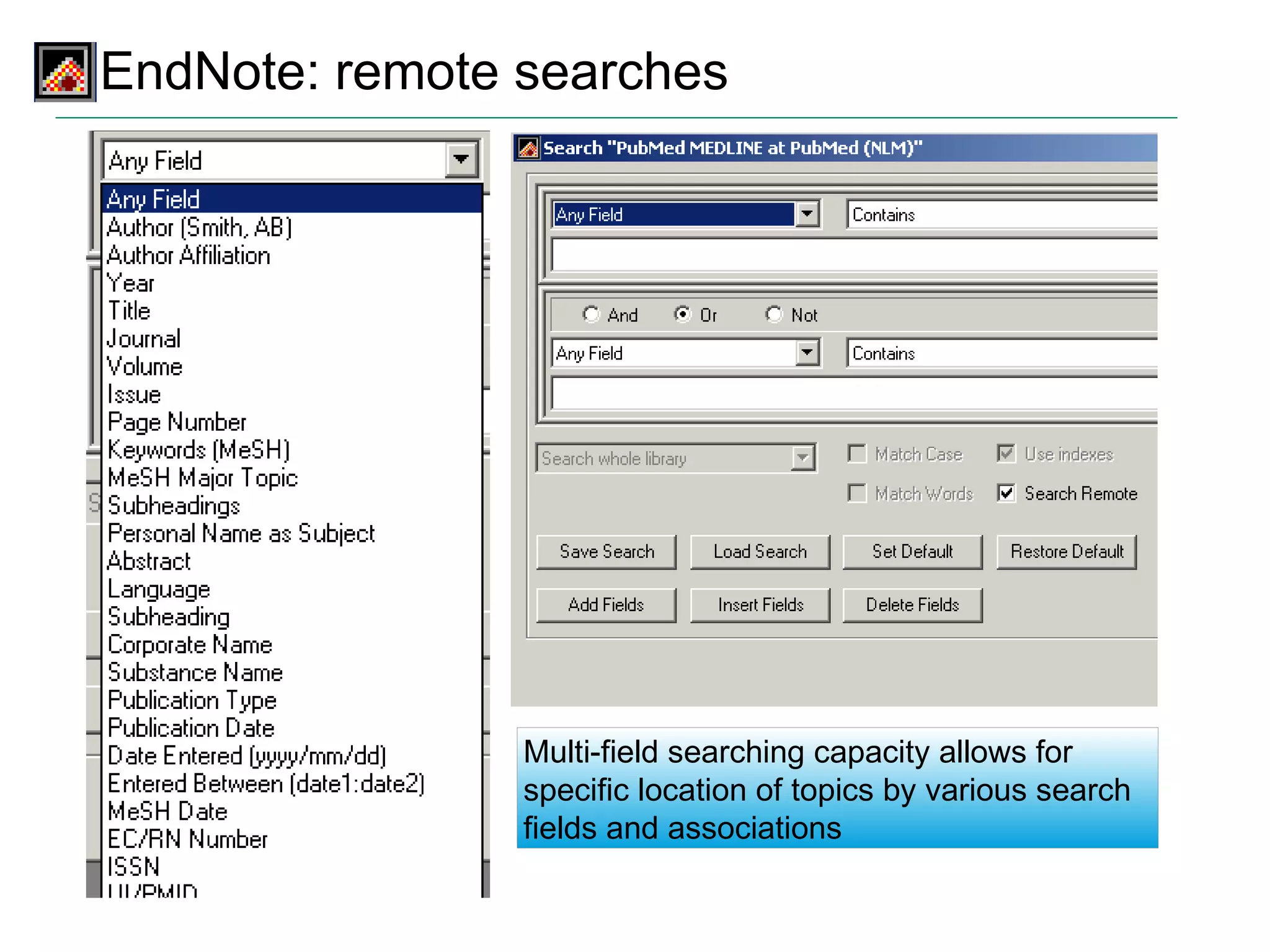This screenshot has width=1270, height=952.
Task: Choose Journal from the field list
Action: coord(291,338)
